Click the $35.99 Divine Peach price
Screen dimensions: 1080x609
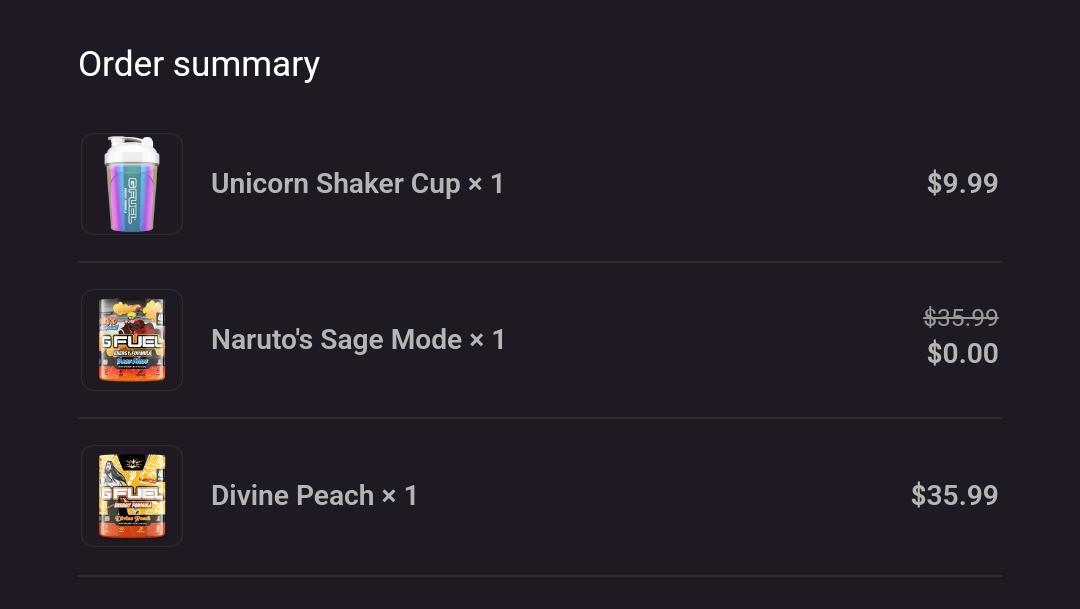(954, 495)
